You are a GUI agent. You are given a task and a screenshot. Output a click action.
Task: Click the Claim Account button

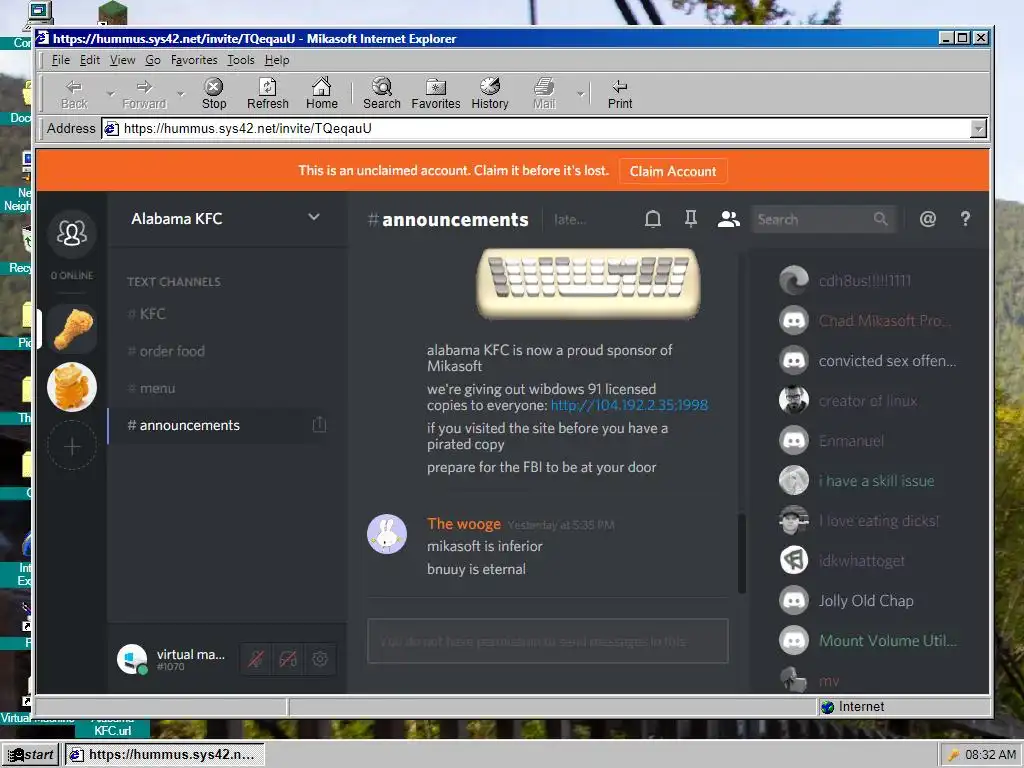click(x=673, y=171)
